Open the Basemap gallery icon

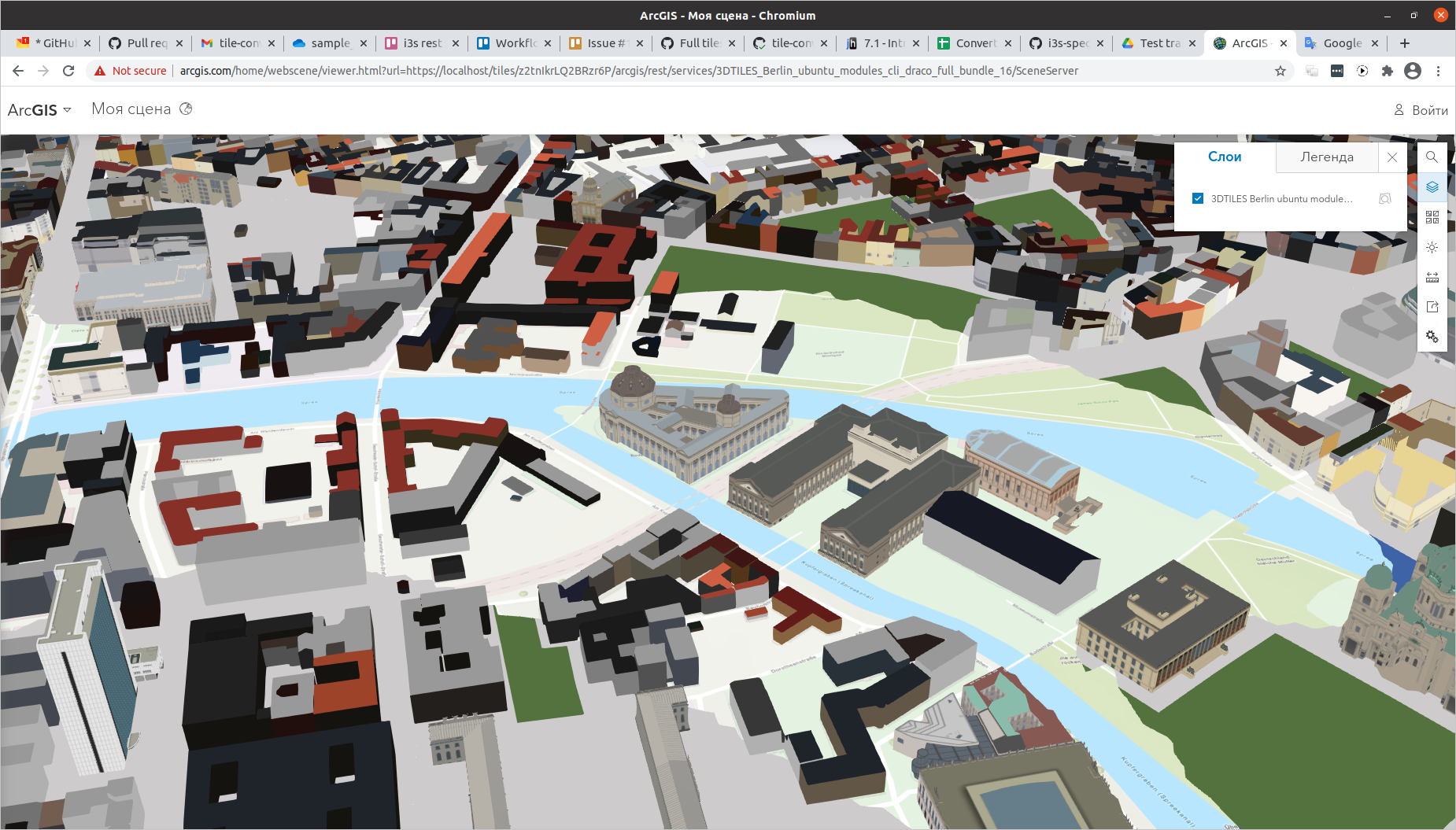tap(1432, 217)
